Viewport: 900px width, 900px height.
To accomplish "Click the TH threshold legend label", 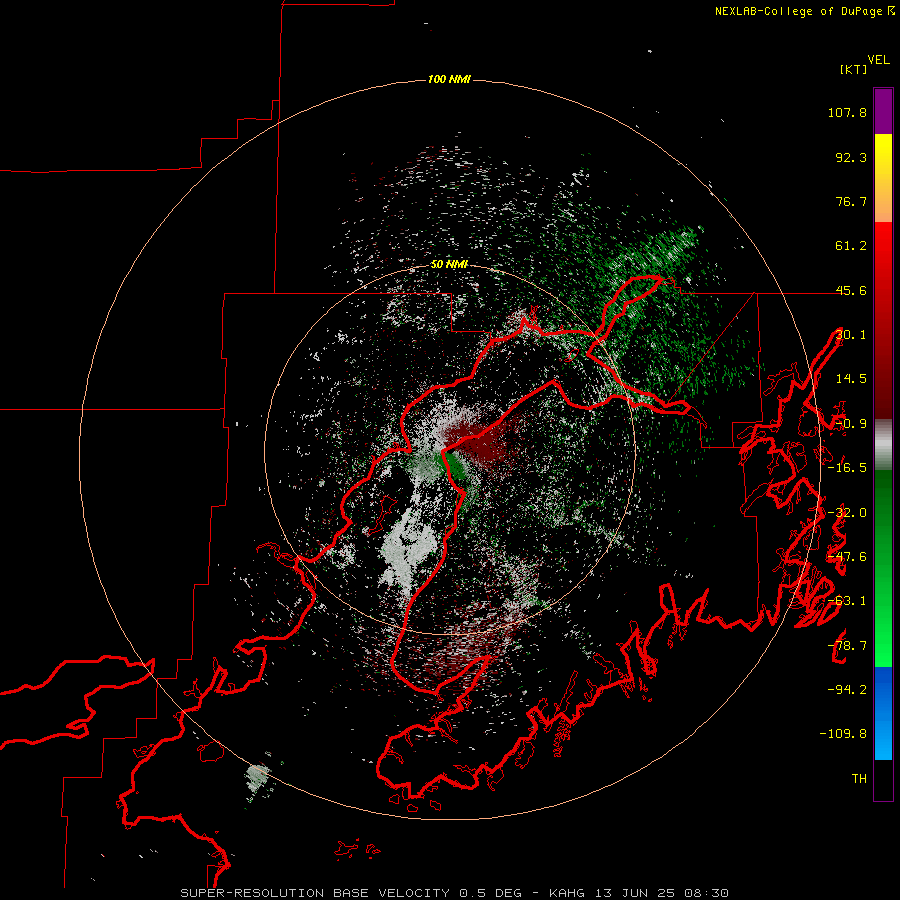I will [x=859, y=779].
